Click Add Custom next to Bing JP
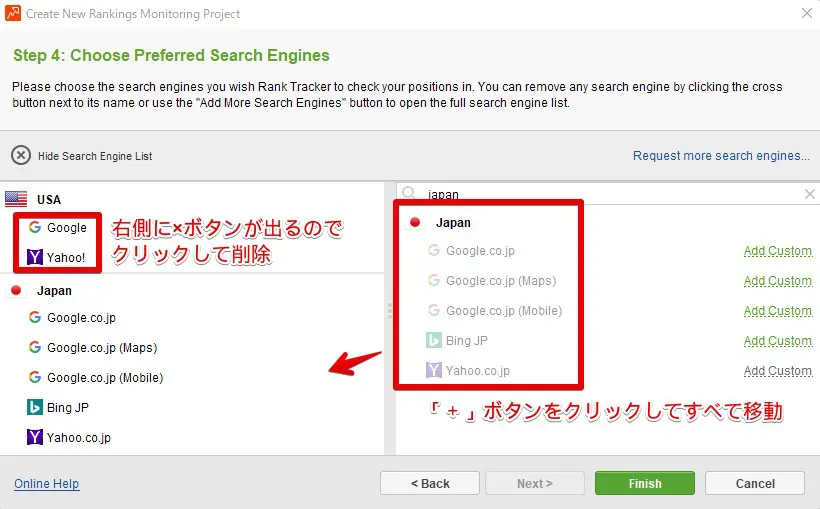The height and width of the screenshot is (509, 820). (x=777, y=341)
